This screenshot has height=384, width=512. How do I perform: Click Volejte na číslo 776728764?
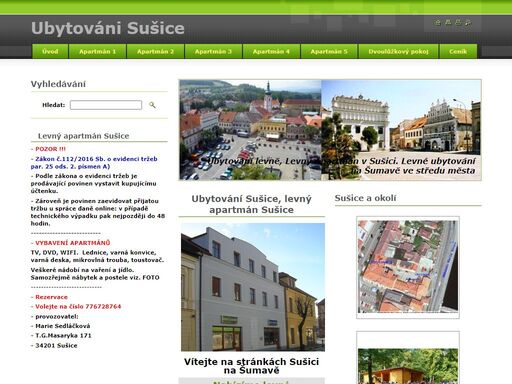[x=76, y=307]
